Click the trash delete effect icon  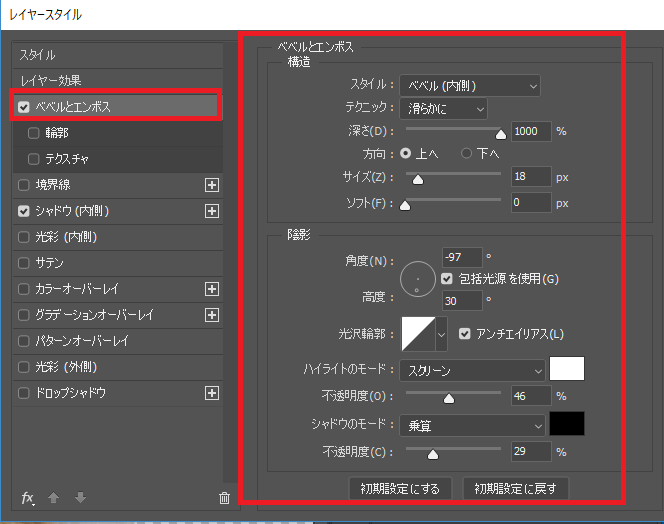[x=224, y=498]
